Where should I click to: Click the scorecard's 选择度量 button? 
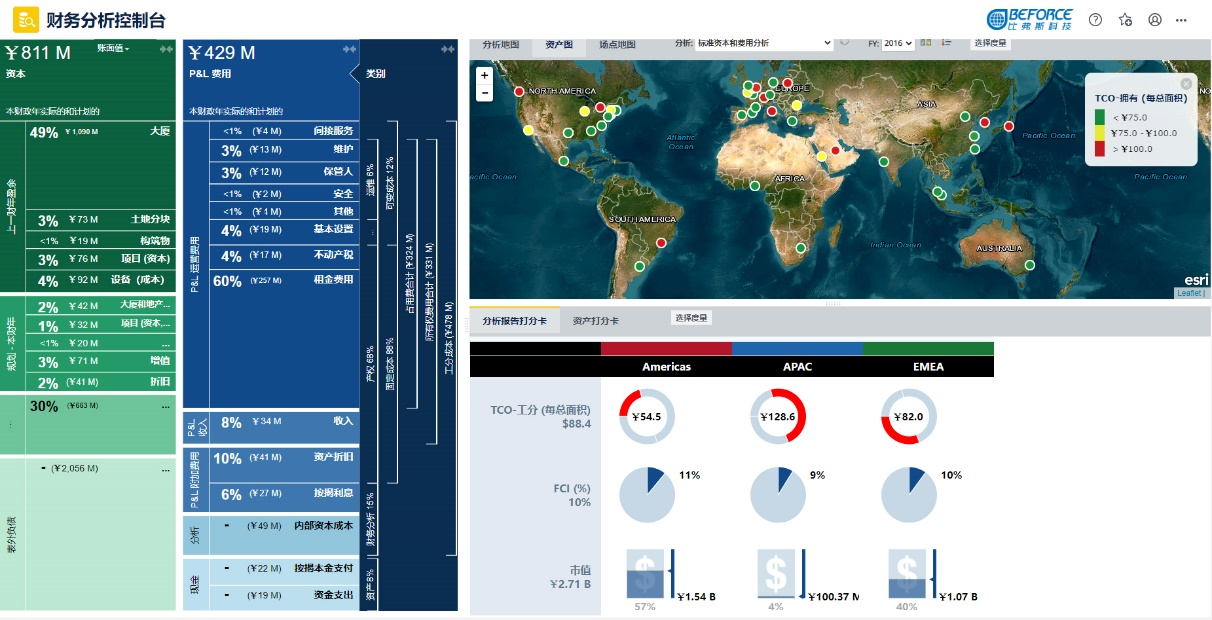pyautogui.click(x=690, y=318)
